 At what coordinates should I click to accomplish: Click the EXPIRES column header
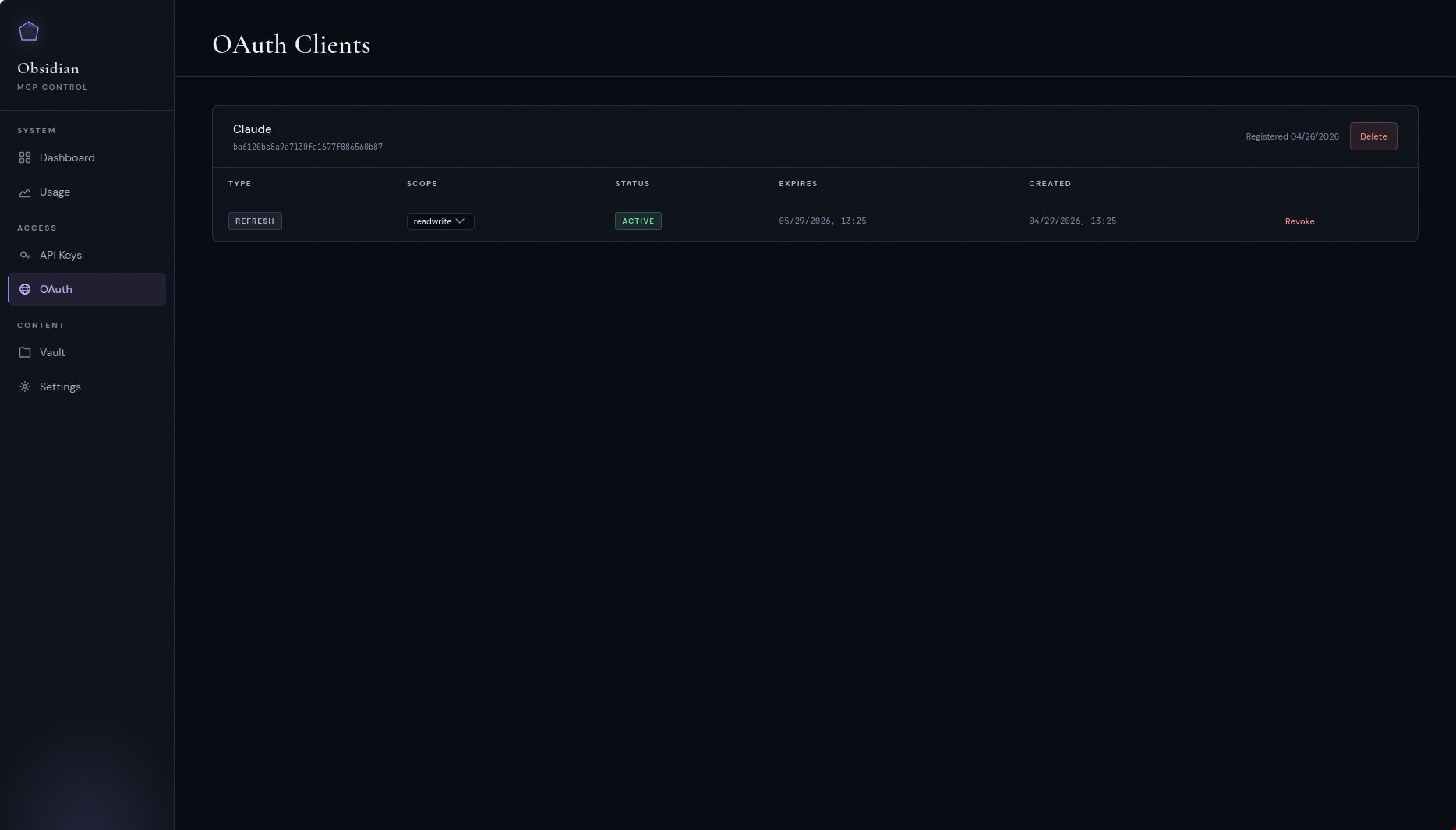point(798,184)
